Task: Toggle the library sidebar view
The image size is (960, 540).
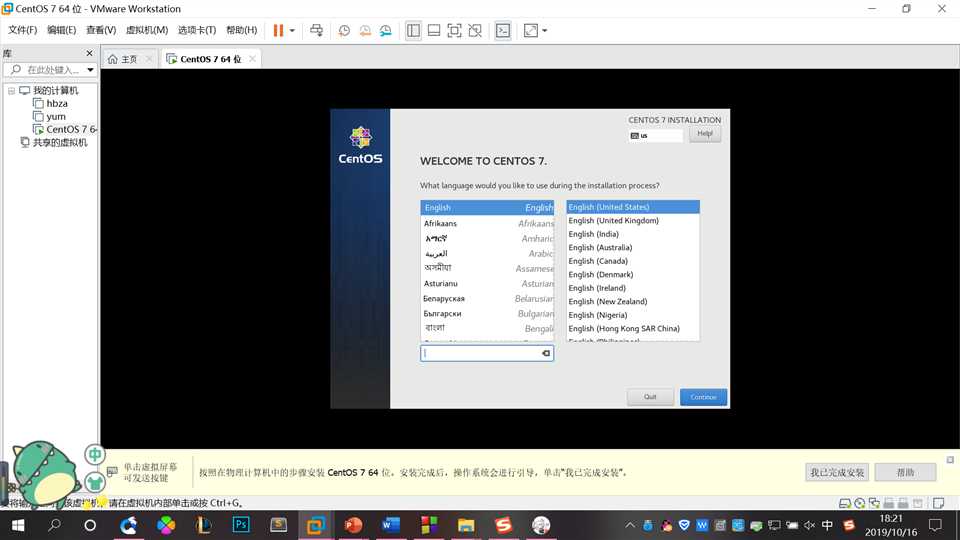Action: pyautogui.click(x=413, y=31)
